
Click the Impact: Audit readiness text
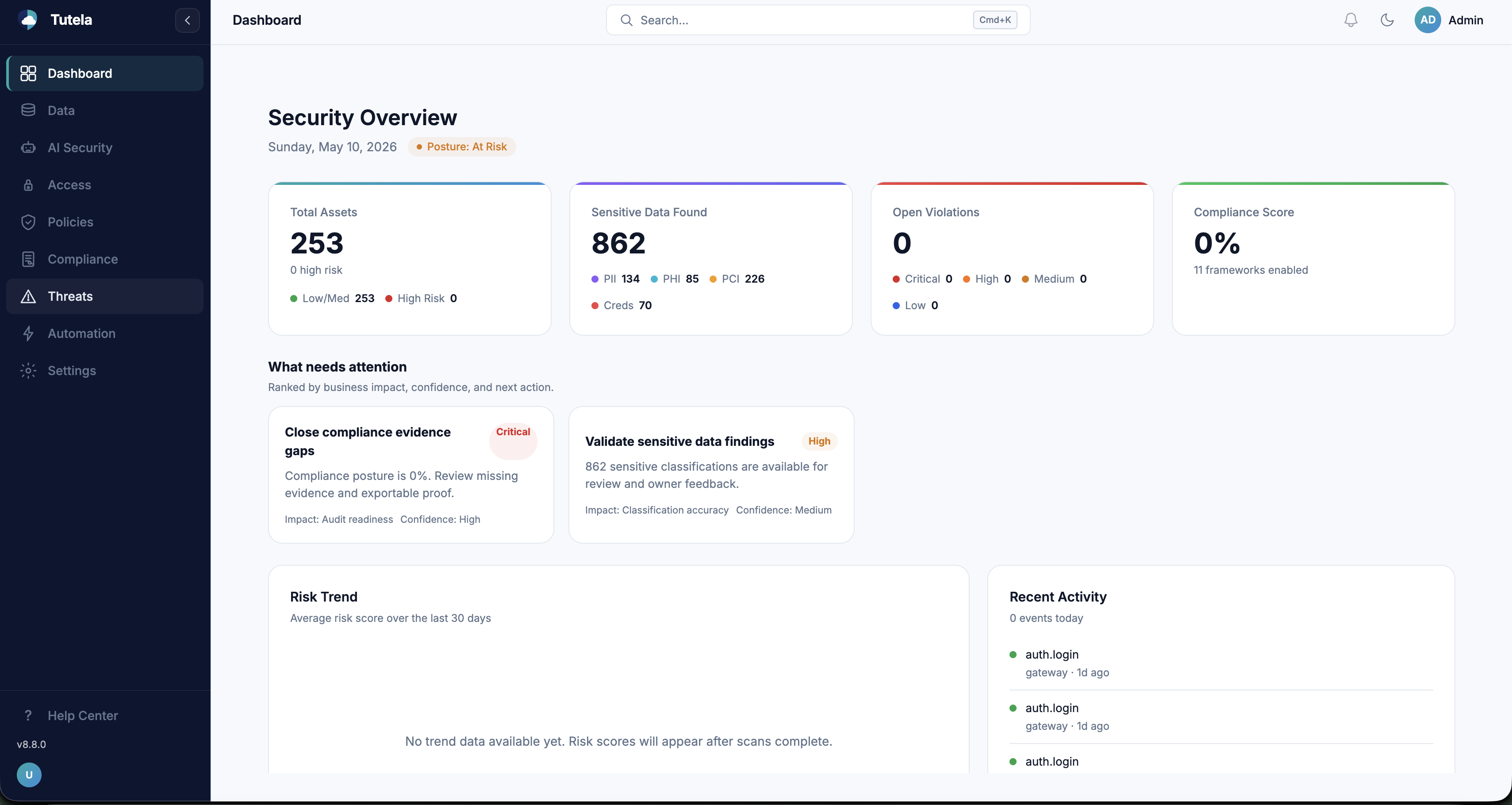pyautogui.click(x=339, y=519)
